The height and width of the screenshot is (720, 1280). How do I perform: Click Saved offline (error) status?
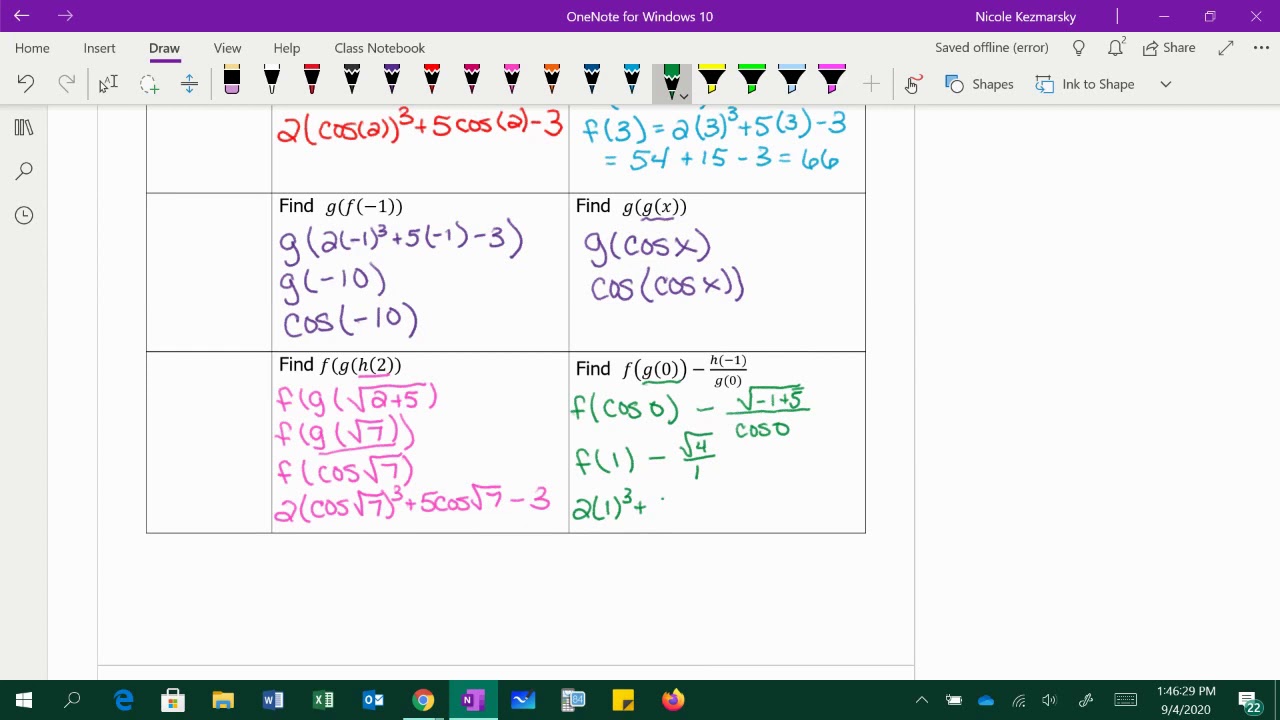(992, 48)
